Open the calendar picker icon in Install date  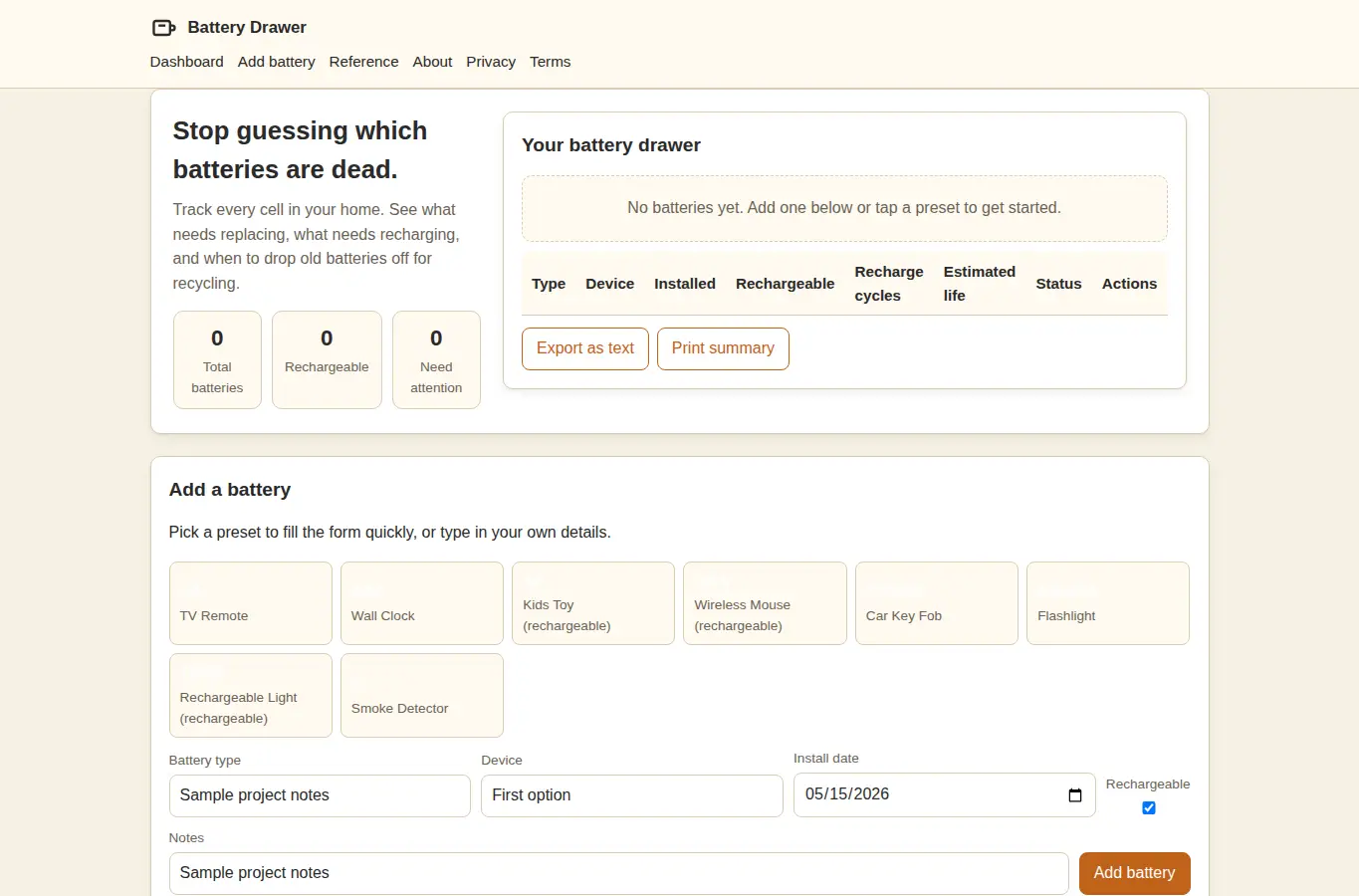click(1075, 795)
